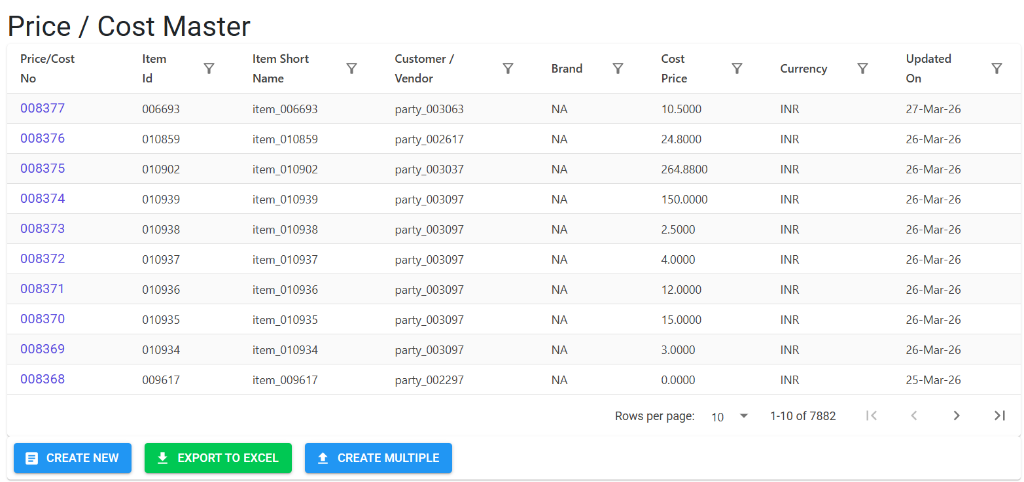This screenshot has height=482, width=1024.
Task: Open filter for Cost Price column
Action: 737,69
